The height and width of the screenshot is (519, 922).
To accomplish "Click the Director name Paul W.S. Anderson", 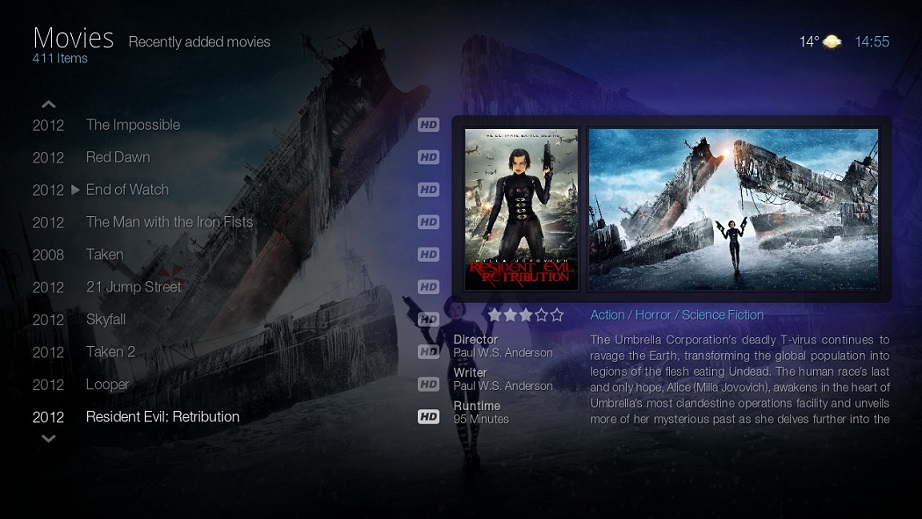I will (503, 353).
